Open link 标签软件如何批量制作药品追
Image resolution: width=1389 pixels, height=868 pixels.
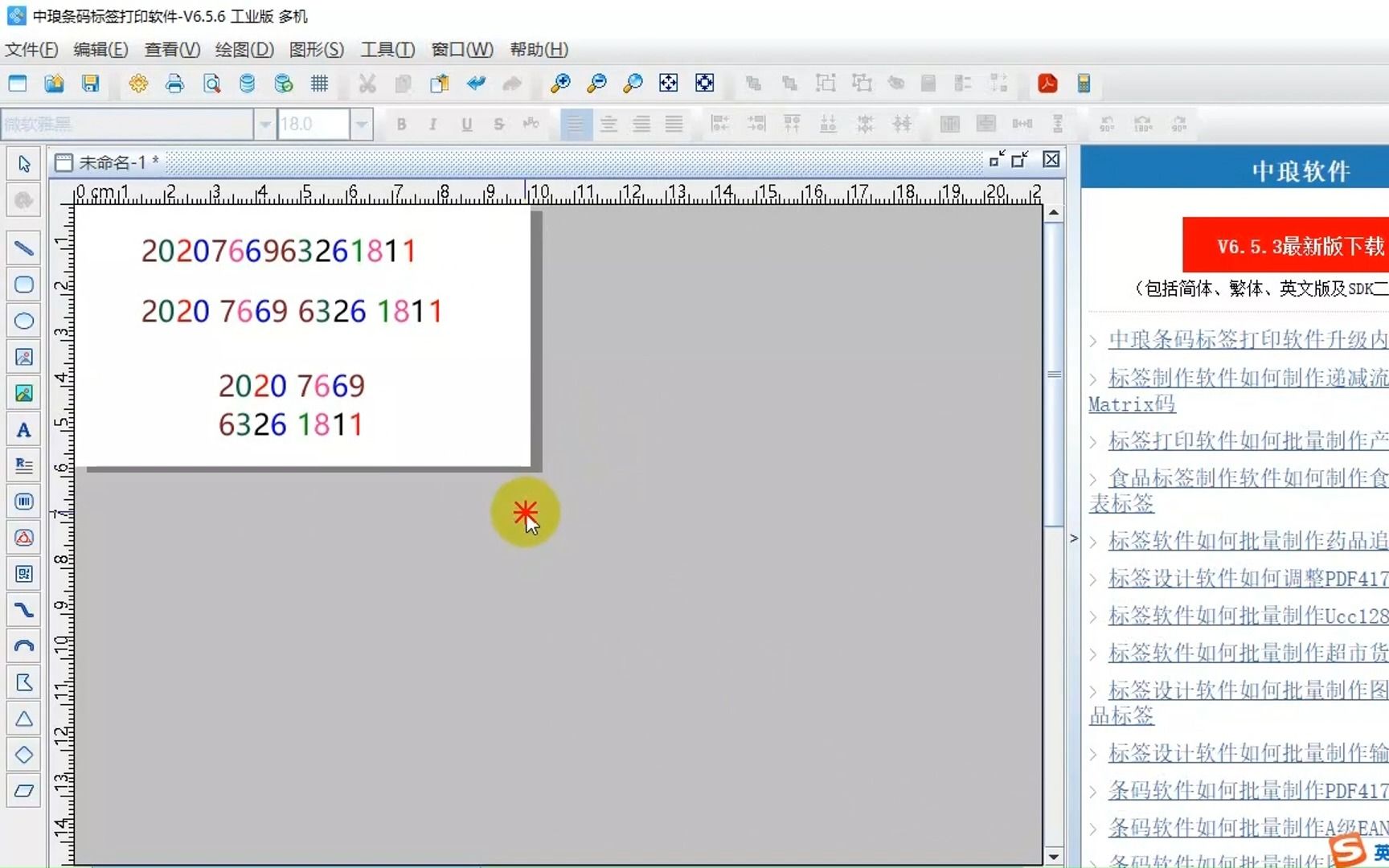point(1248,541)
